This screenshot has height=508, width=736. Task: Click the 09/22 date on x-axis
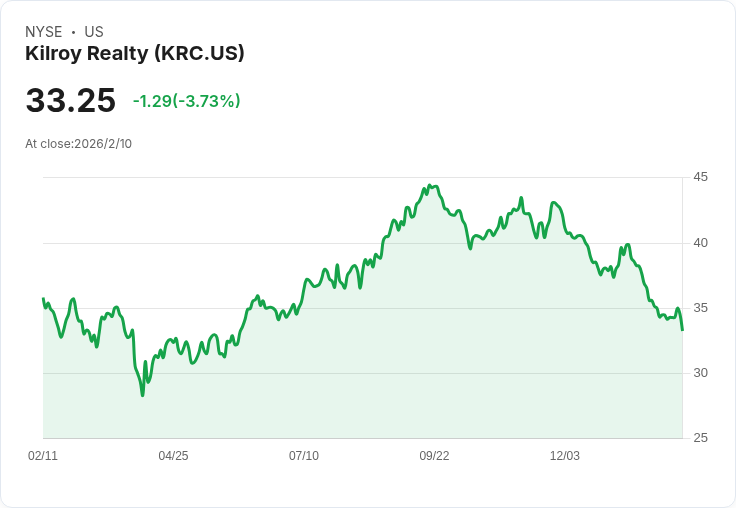click(434, 456)
